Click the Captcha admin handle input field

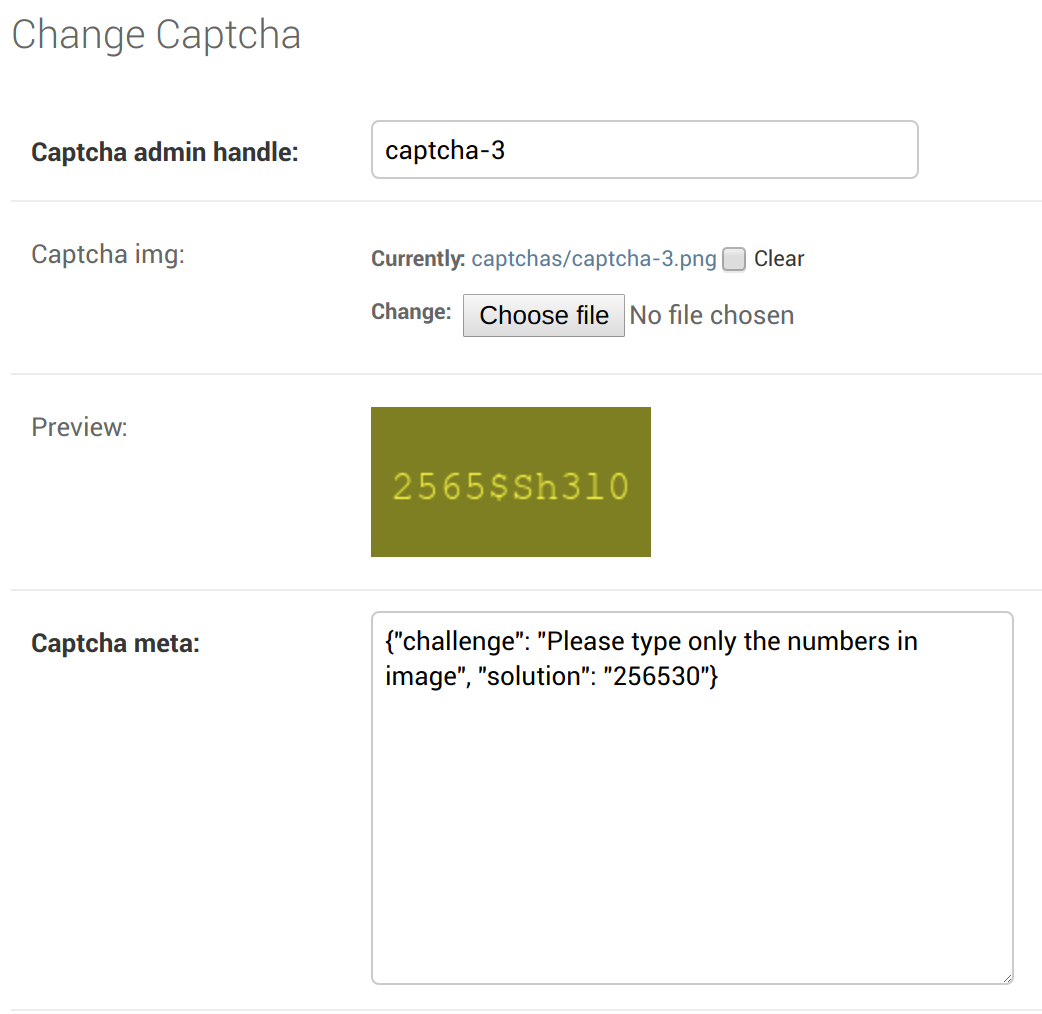tap(644, 149)
